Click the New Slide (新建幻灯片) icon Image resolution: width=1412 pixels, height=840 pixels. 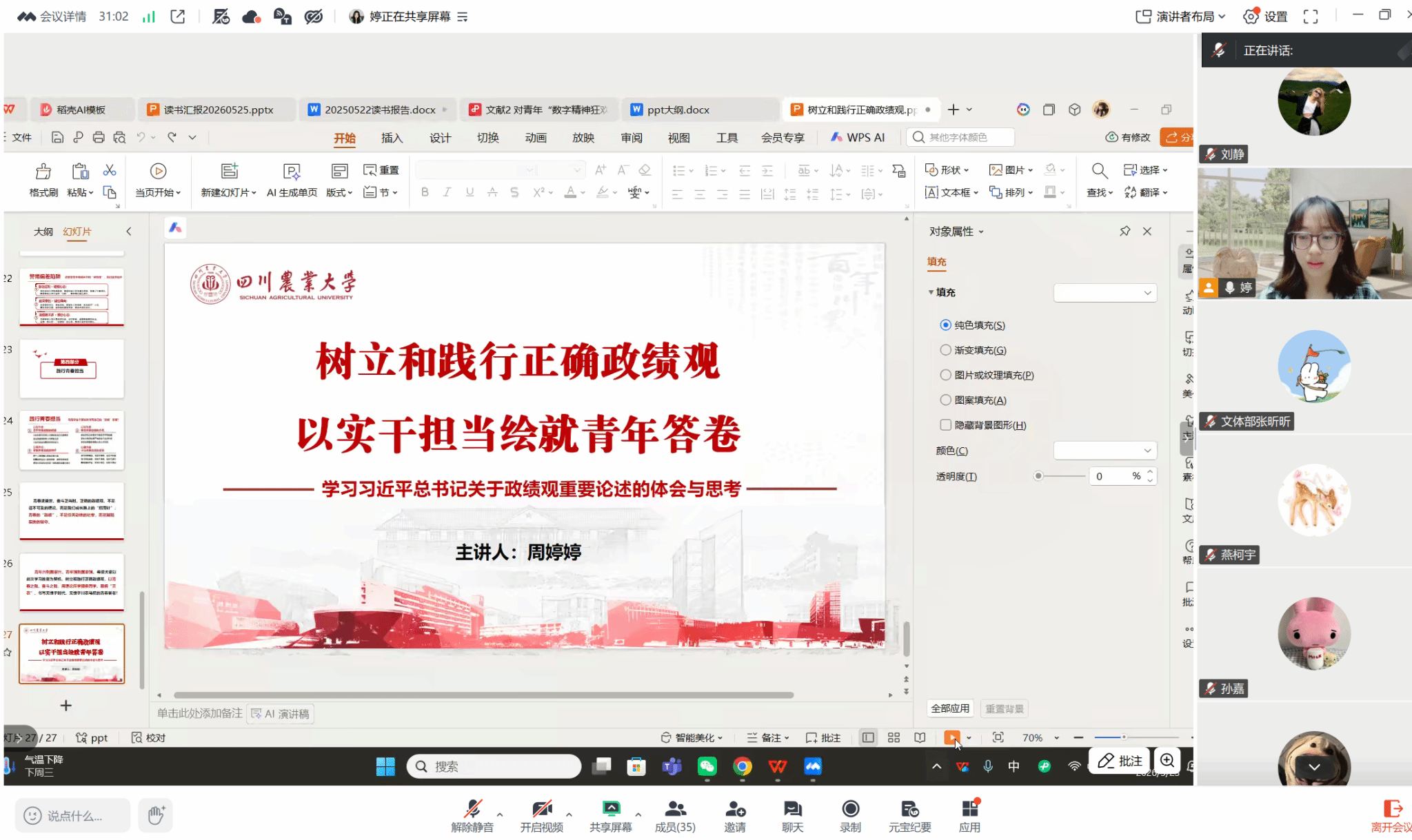(x=229, y=172)
